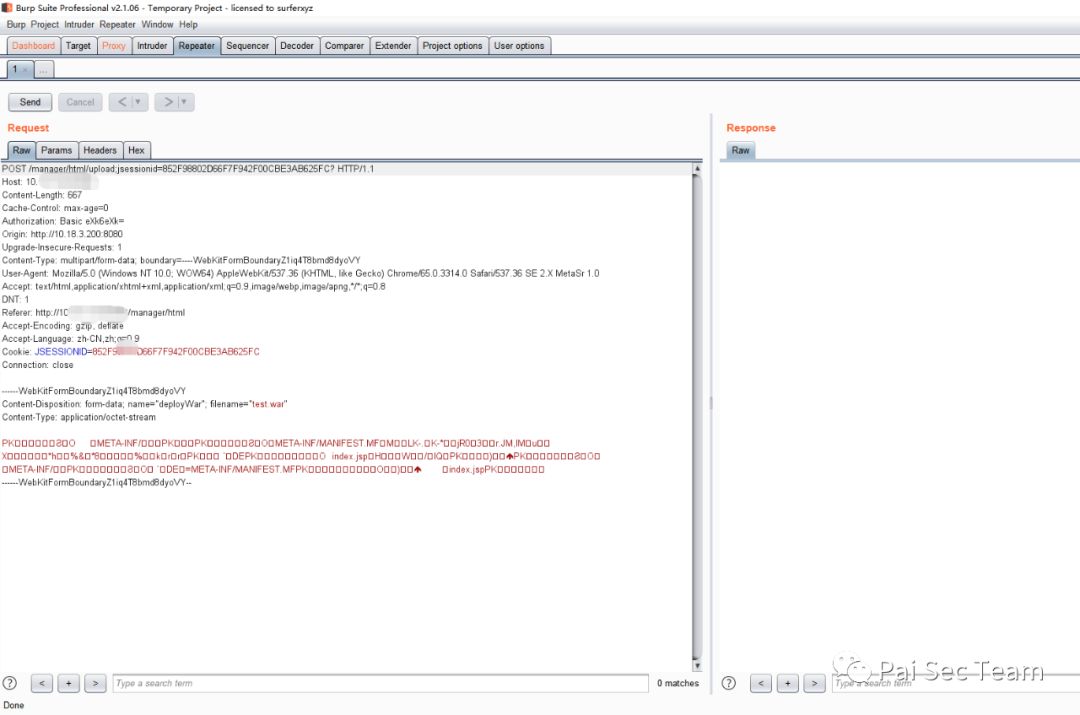Click the Connection: close header line
The width and height of the screenshot is (1080, 715).
click(x=37, y=365)
